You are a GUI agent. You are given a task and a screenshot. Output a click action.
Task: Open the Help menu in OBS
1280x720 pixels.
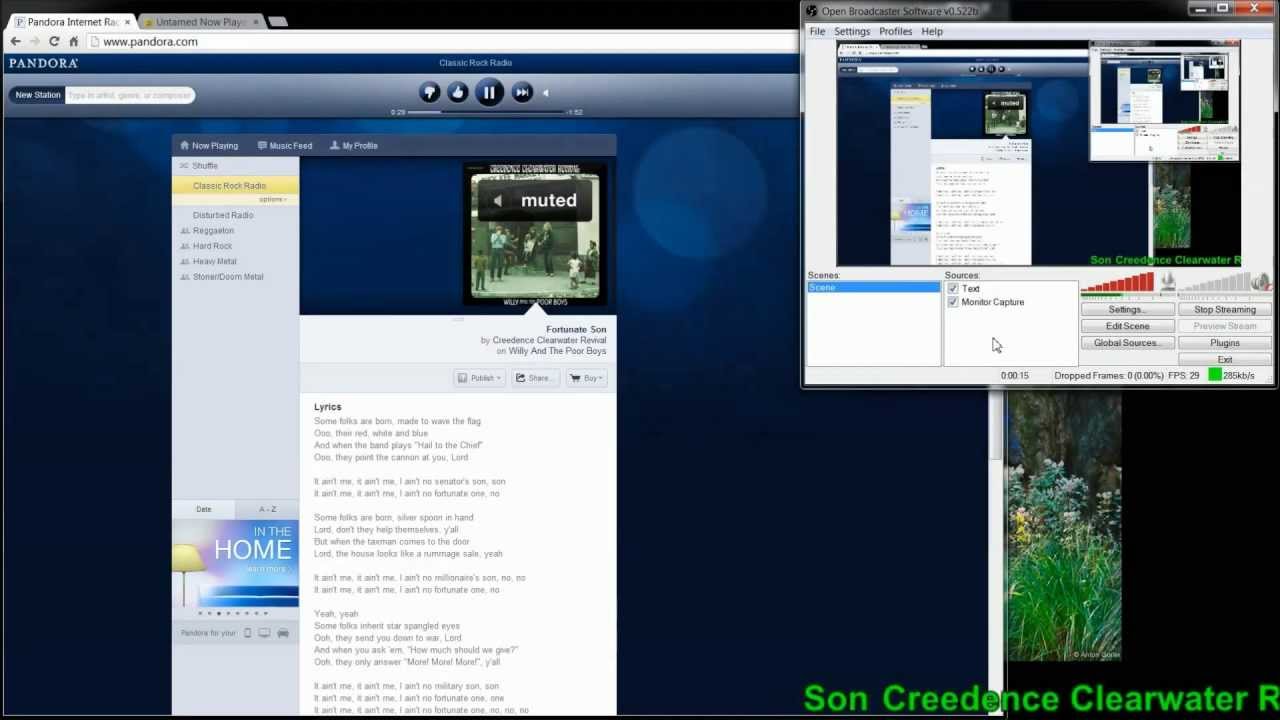click(x=932, y=31)
